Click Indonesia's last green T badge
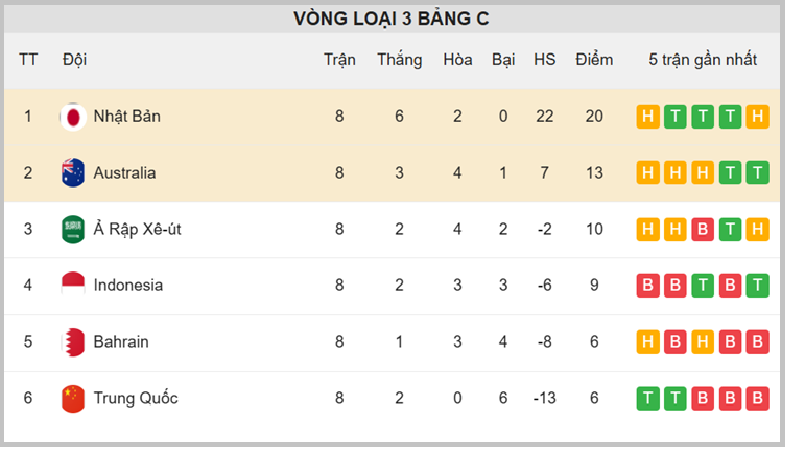785x450 pixels. click(757, 285)
